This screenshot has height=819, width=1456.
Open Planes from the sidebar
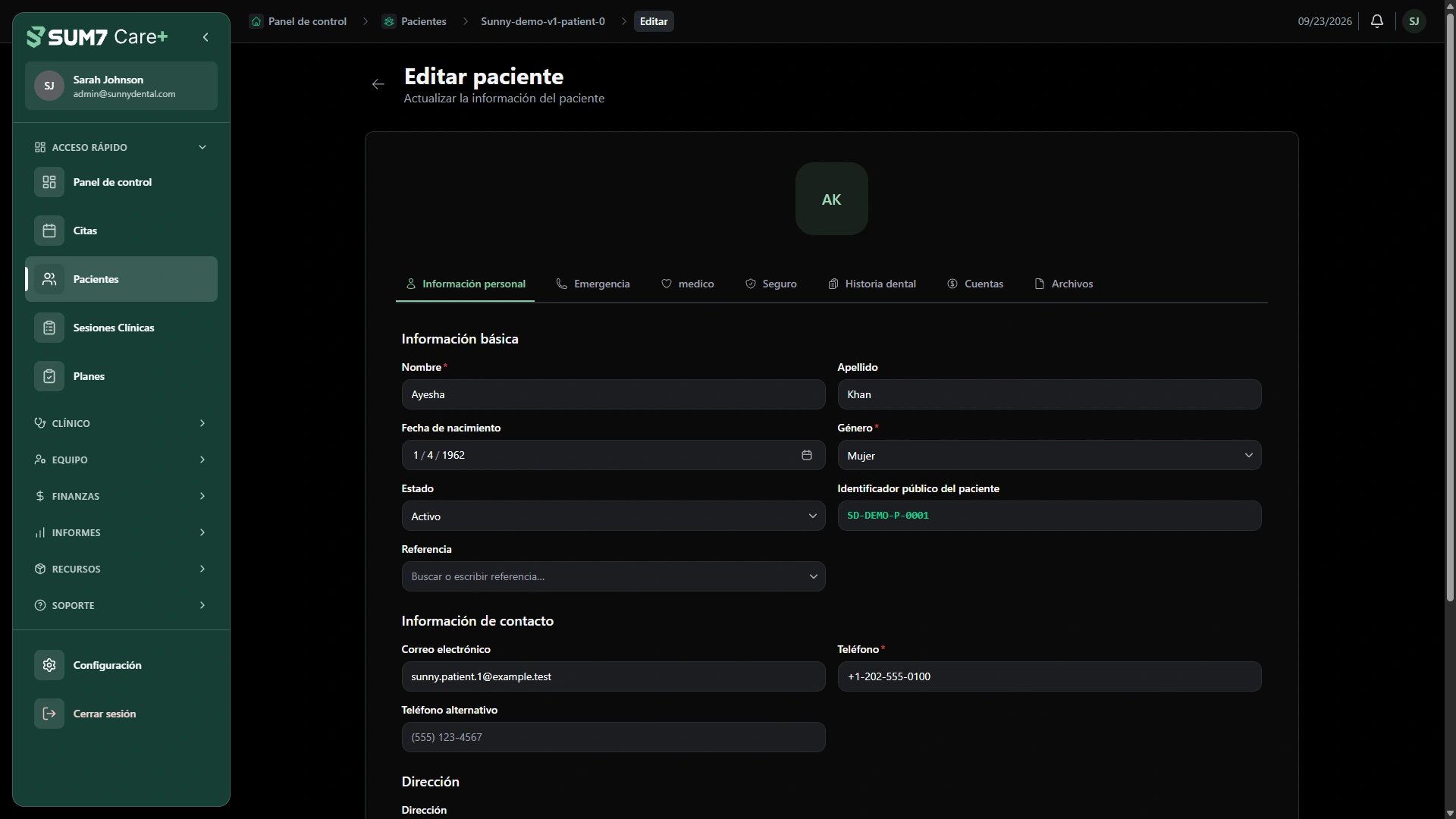[x=121, y=376]
